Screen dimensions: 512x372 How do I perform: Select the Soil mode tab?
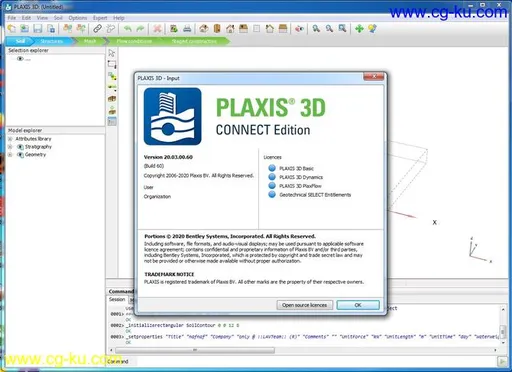[x=20, y=41]
